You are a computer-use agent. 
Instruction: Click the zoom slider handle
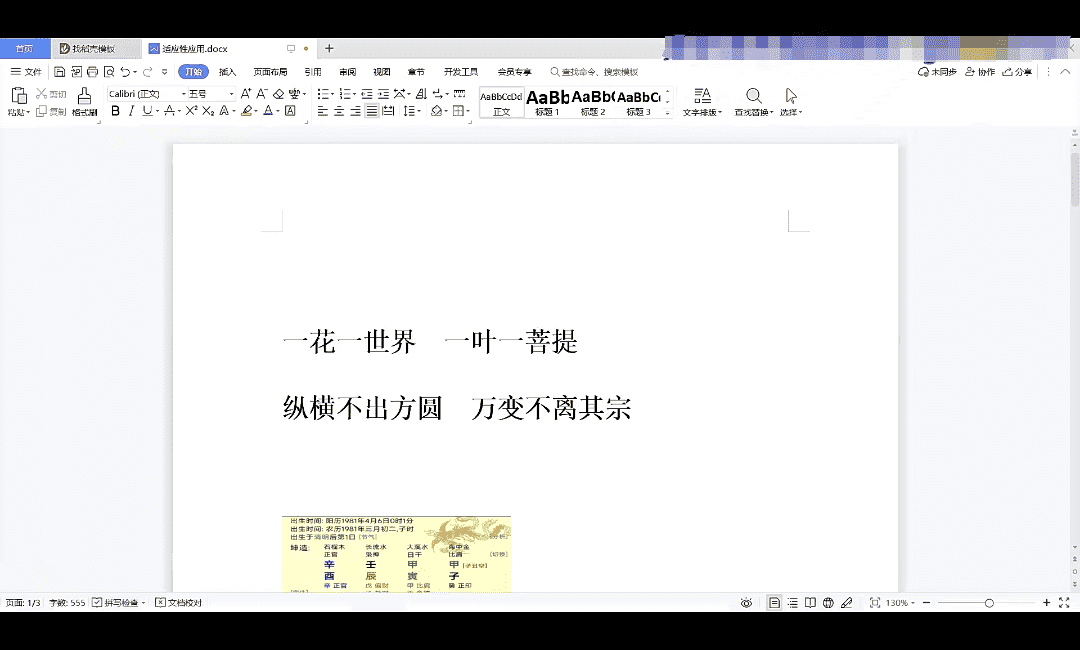(989, 603)
